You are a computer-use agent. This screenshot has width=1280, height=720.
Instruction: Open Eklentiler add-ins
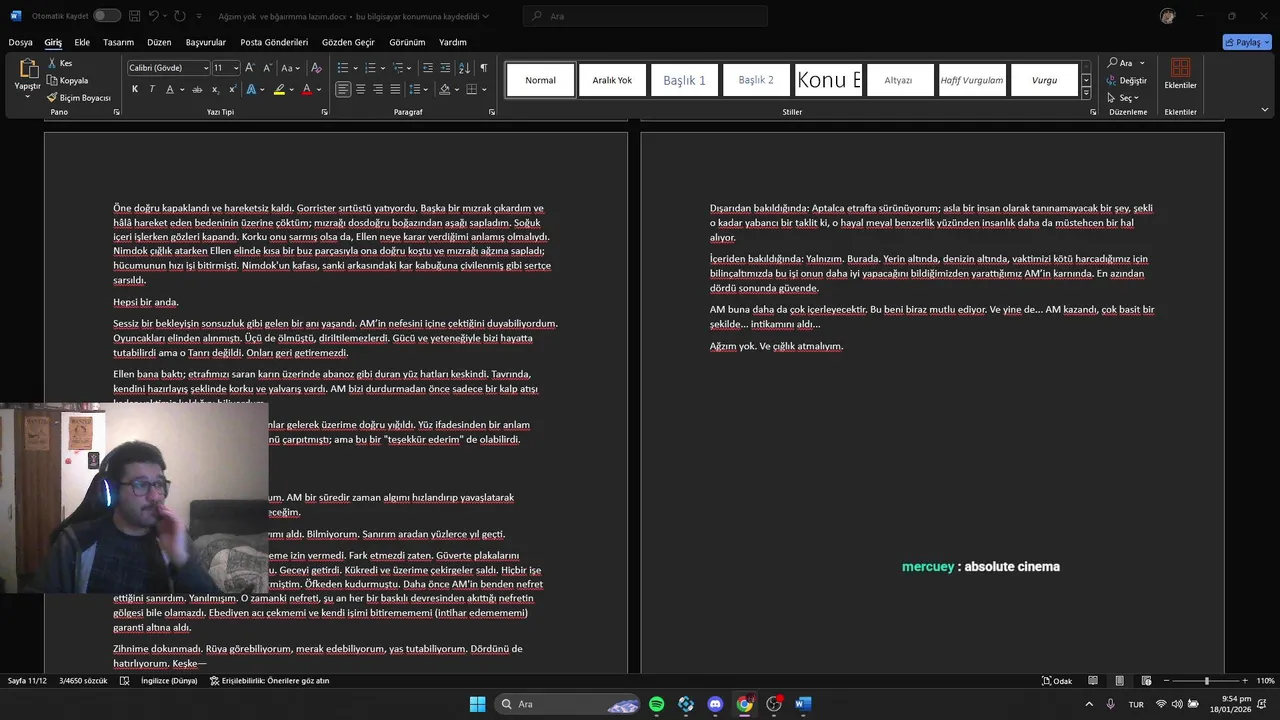pyautogui.click(x=1180, y=73)
